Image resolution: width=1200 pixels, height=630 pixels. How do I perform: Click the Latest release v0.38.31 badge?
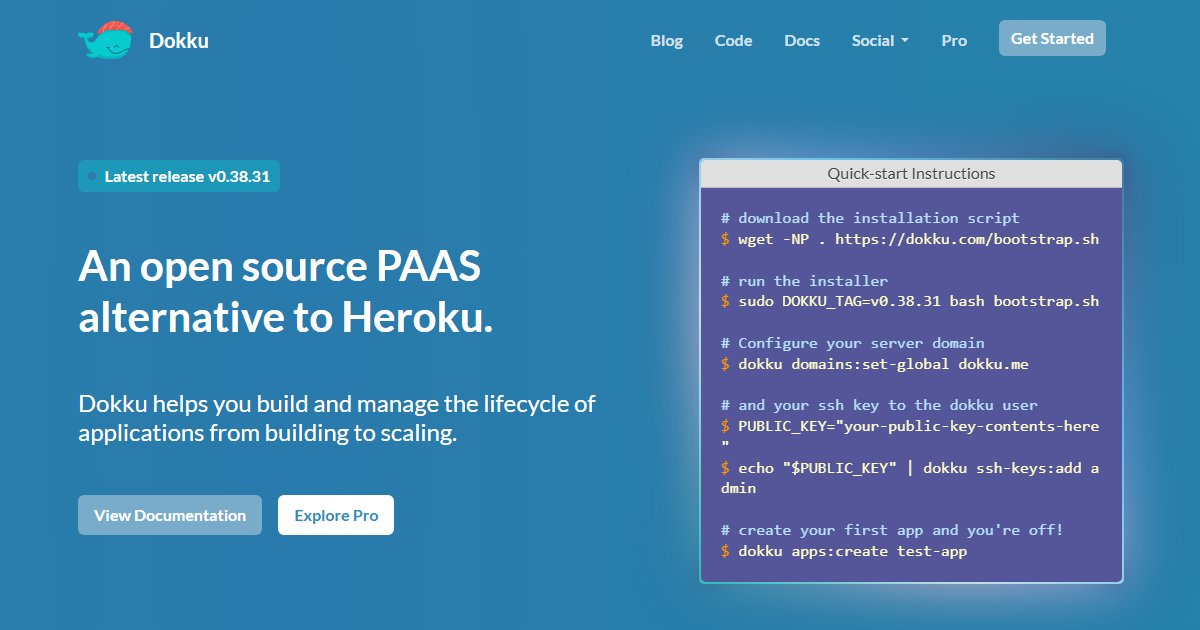[179, 176]
